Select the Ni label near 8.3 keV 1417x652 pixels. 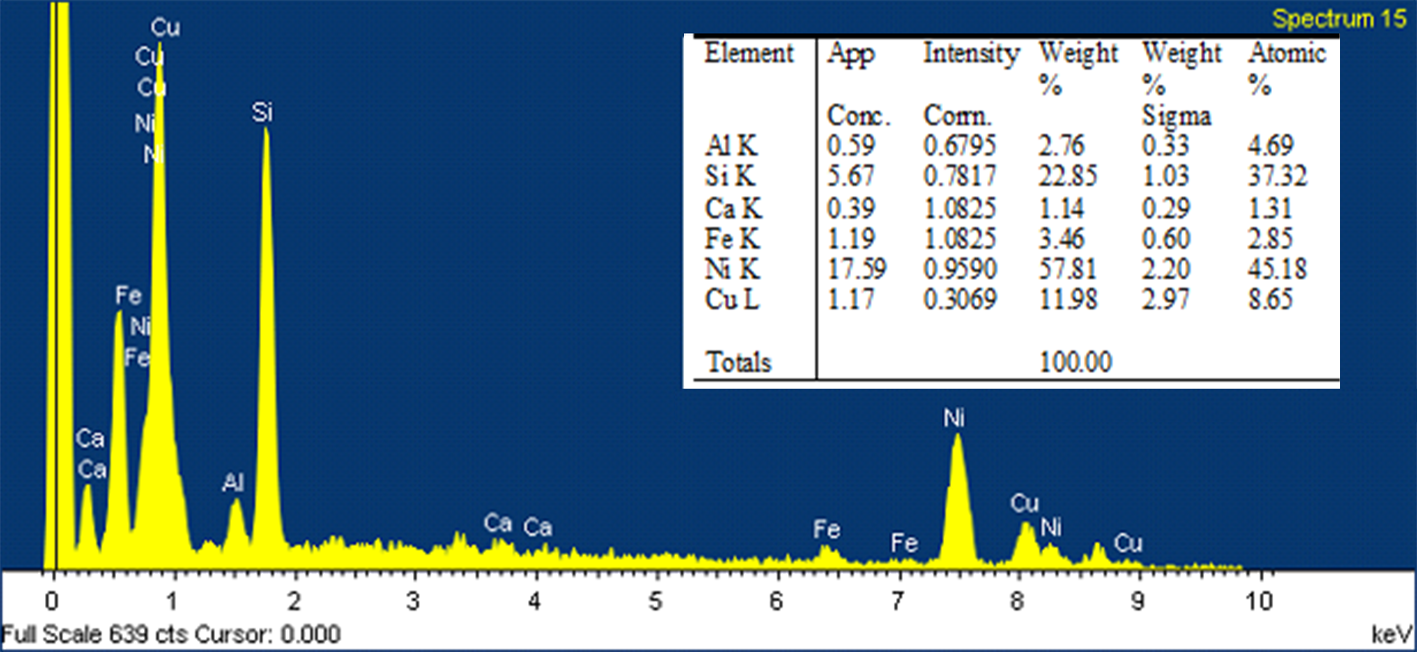[1050, 525]
